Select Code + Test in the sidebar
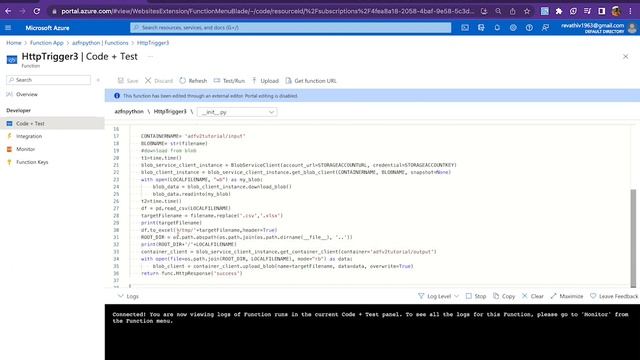640x360 pixels. 52,123
